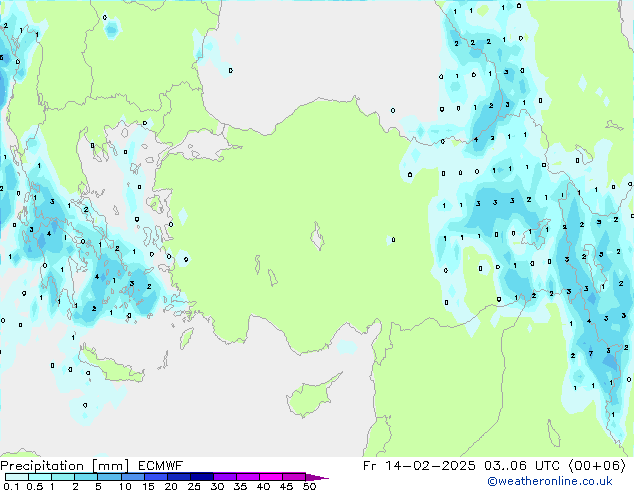
Task: Click the precipitation value '7' on the map
Action: tap(591, 354)
